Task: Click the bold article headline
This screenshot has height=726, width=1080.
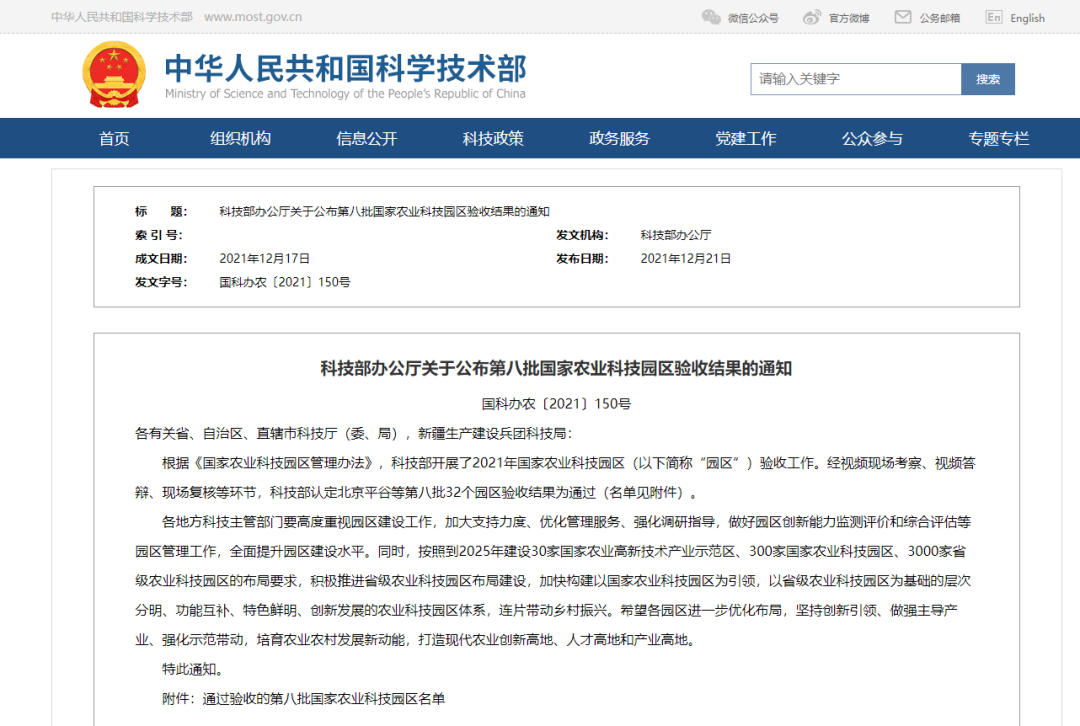Action: pyautogui.click(x=556, y=369)
